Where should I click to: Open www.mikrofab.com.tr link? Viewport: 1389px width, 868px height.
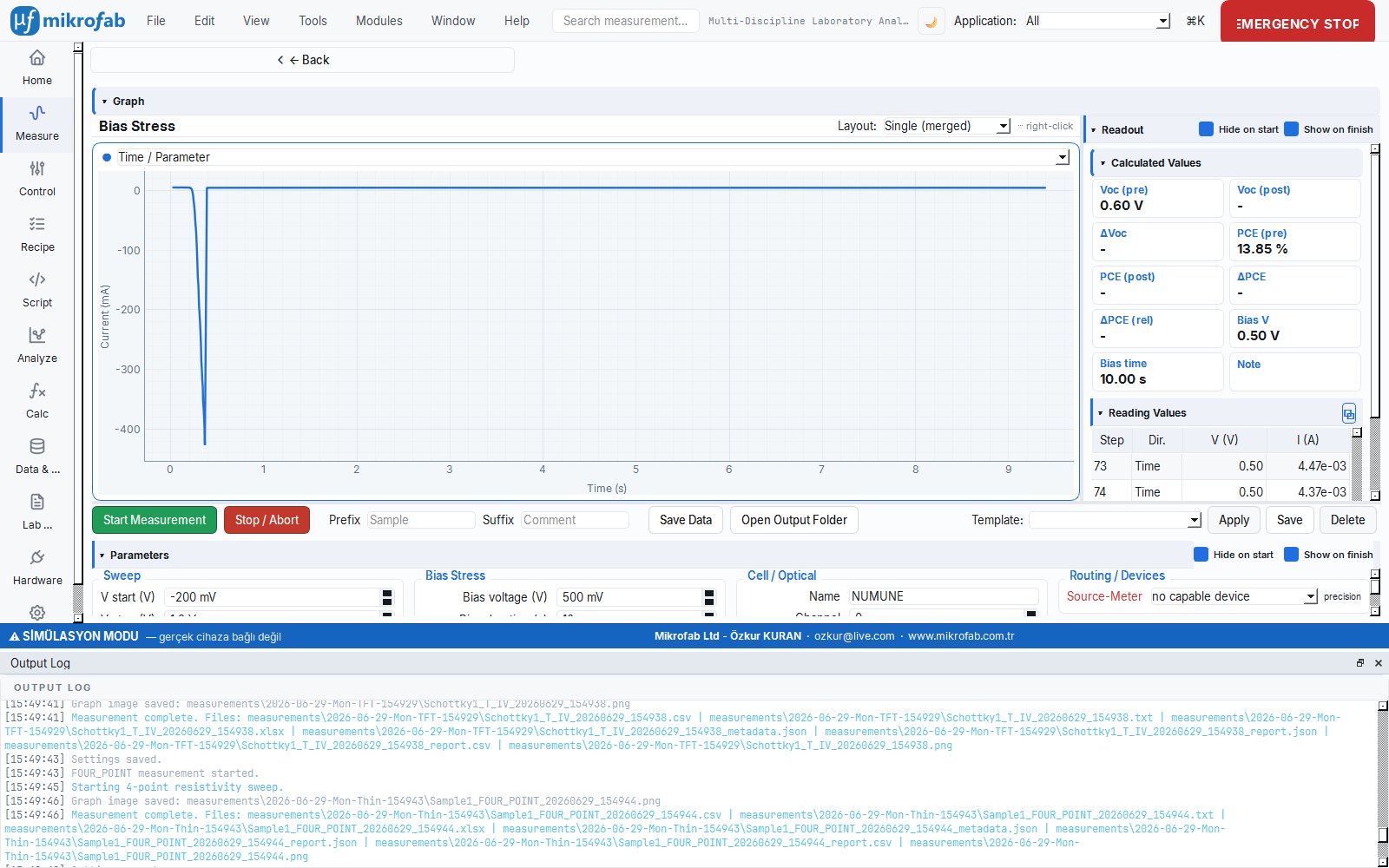click(961, 636)
